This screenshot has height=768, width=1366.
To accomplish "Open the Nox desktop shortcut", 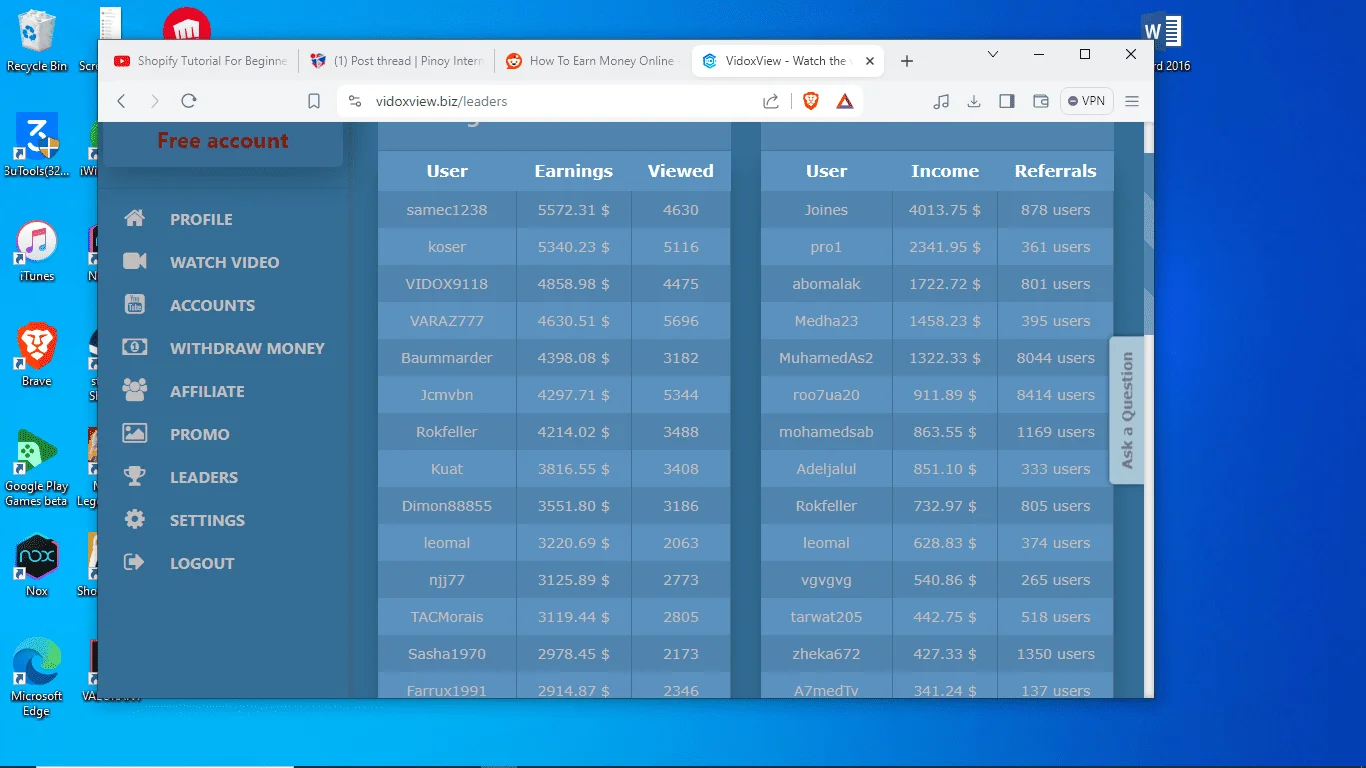I will (x=37, y=566).
